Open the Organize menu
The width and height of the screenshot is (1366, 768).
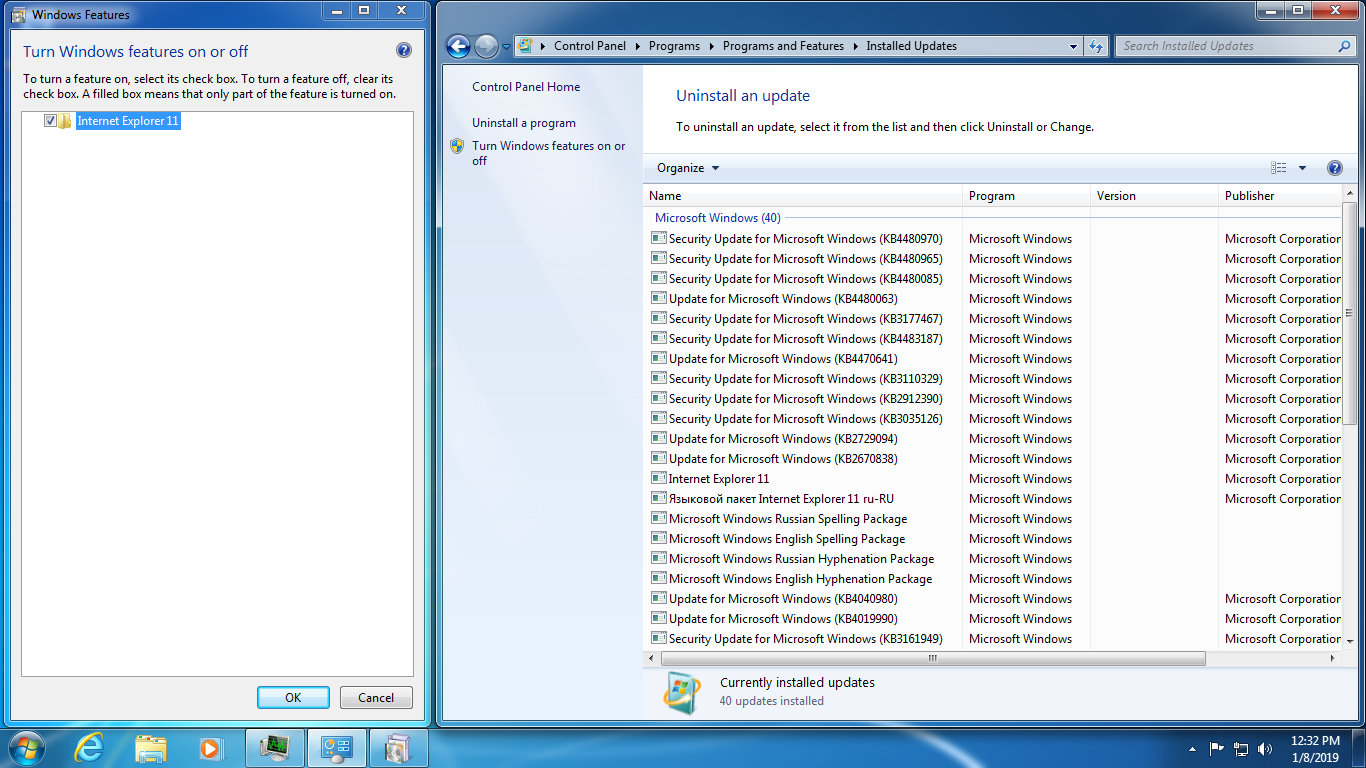pos(688,168)
